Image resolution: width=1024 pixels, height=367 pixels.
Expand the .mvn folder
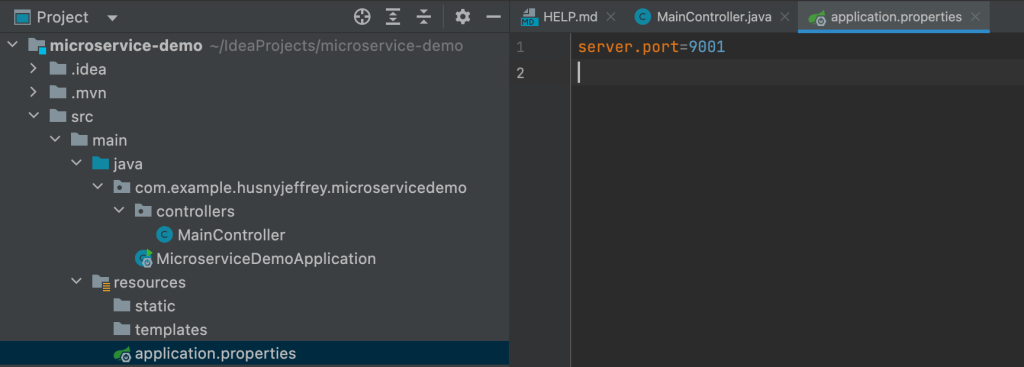click(33, 93)
